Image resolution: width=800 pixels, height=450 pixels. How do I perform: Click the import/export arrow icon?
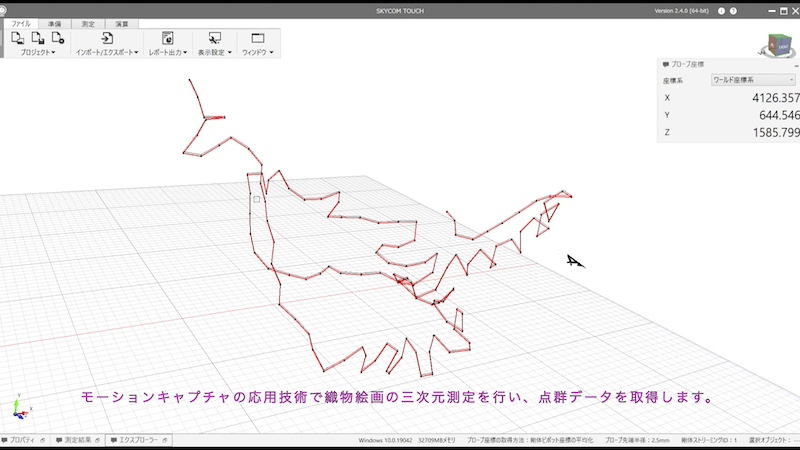107,37
